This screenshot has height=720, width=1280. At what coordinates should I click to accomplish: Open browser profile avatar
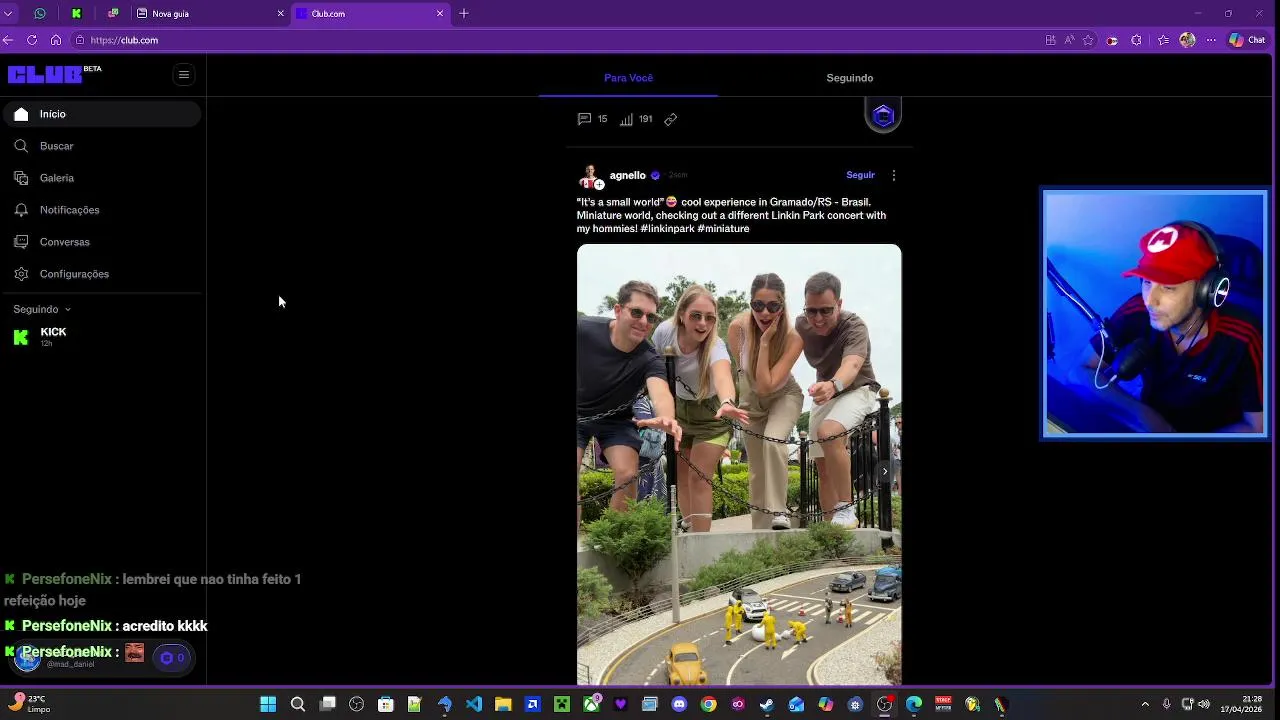(x=1188, y=40)
